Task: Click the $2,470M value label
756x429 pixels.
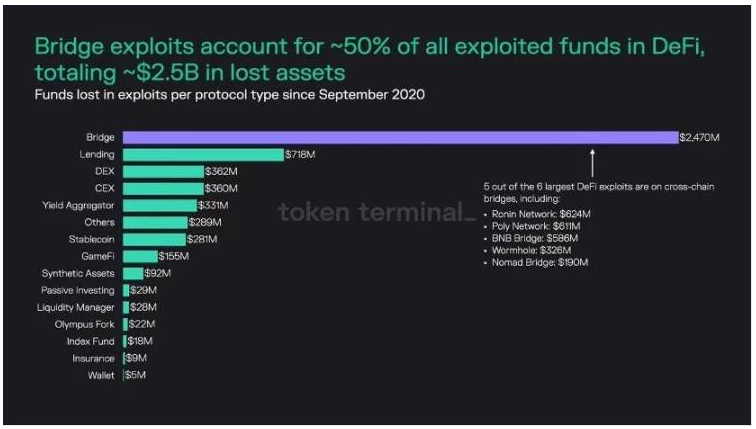Action: click(x=699, y=137)
